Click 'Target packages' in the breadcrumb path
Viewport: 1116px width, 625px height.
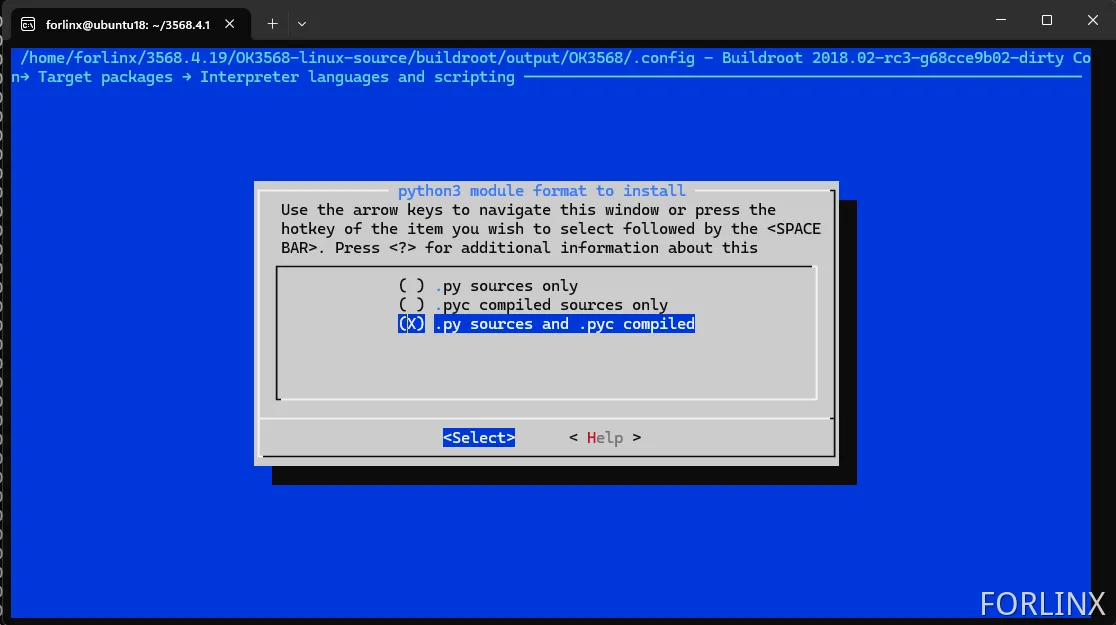pos(105,77)
